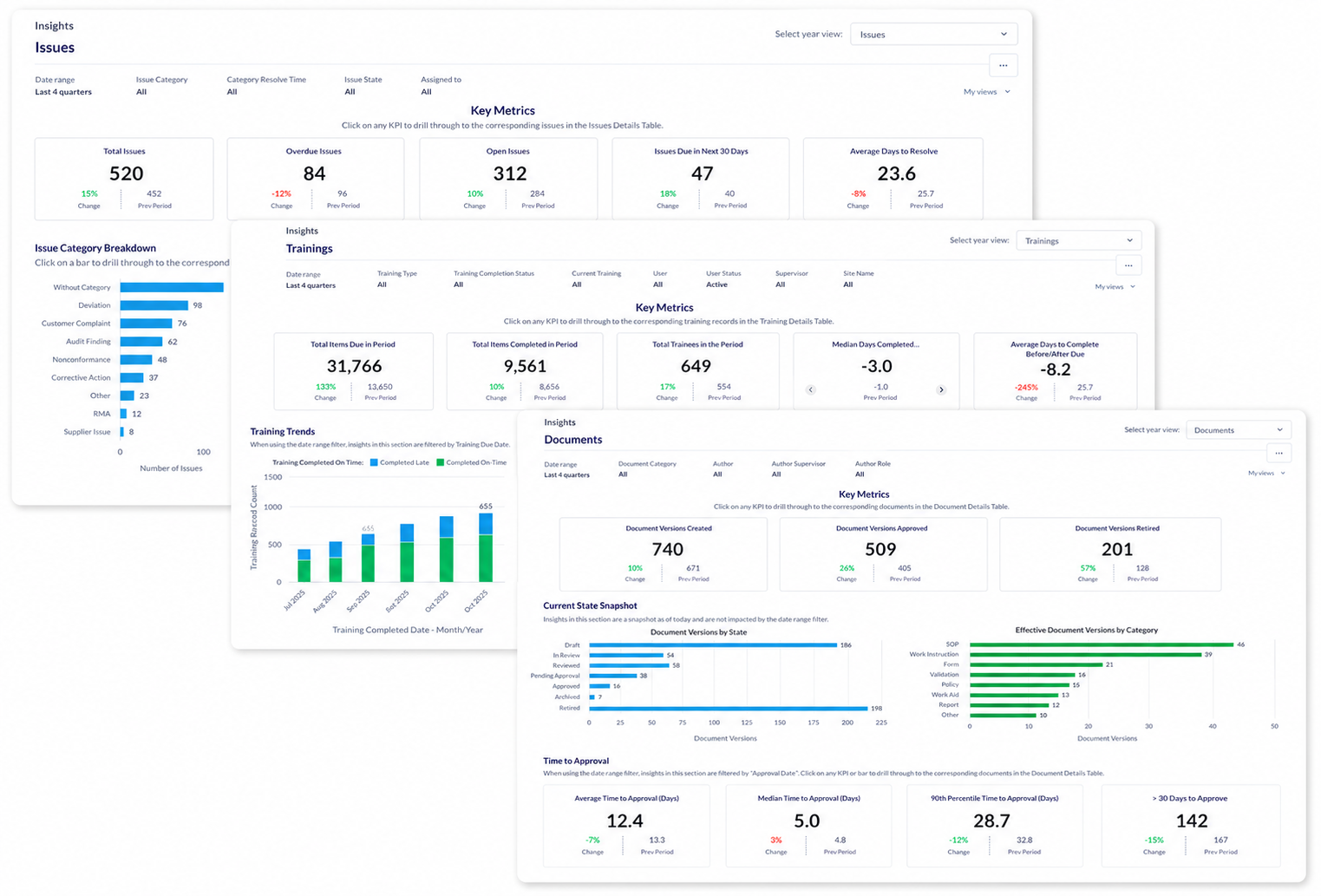Click the next arrow on Median Days Completed card

point(941,389)
